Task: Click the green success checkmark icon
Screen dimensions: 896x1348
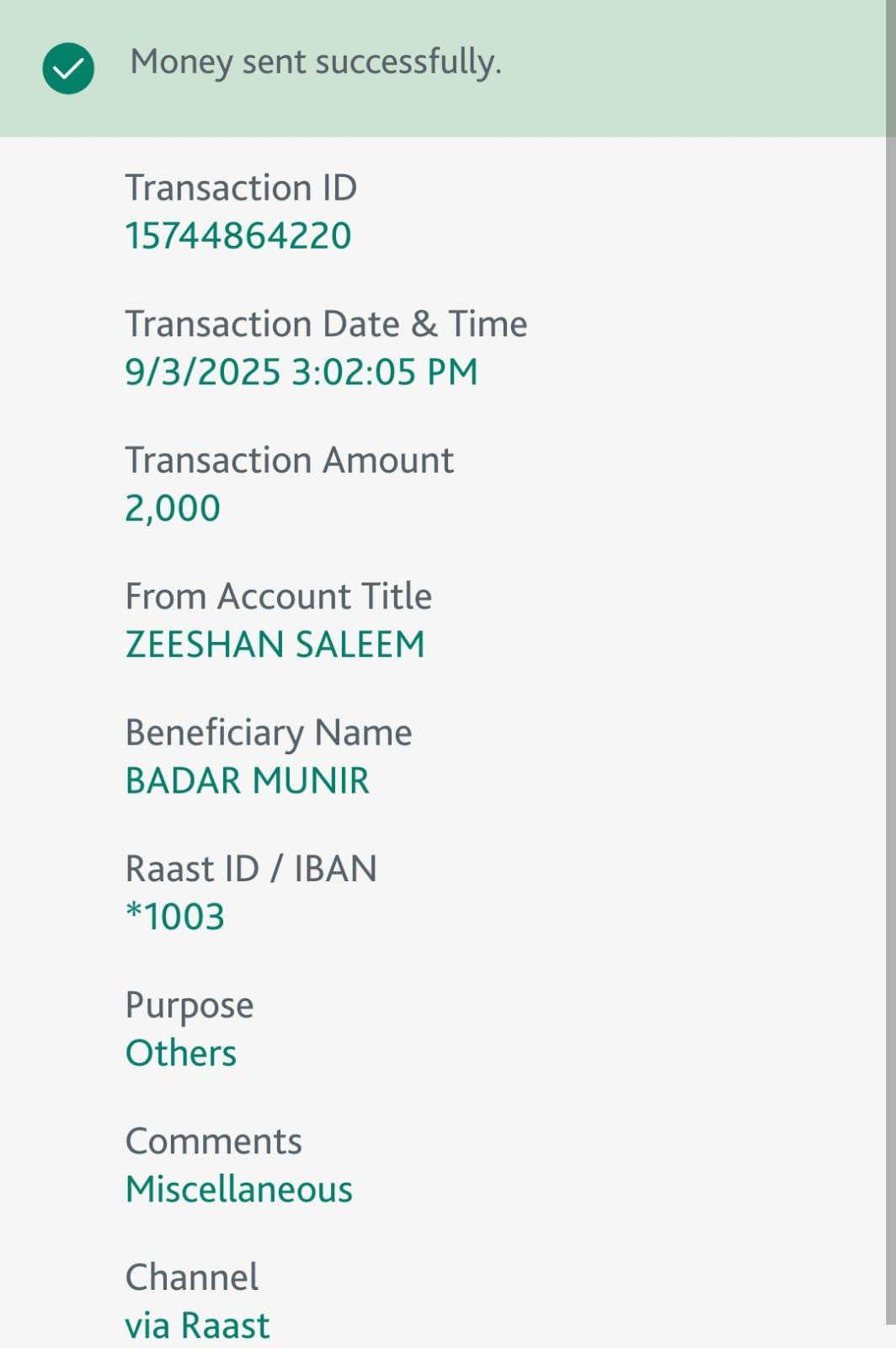Action: [68, 68]
